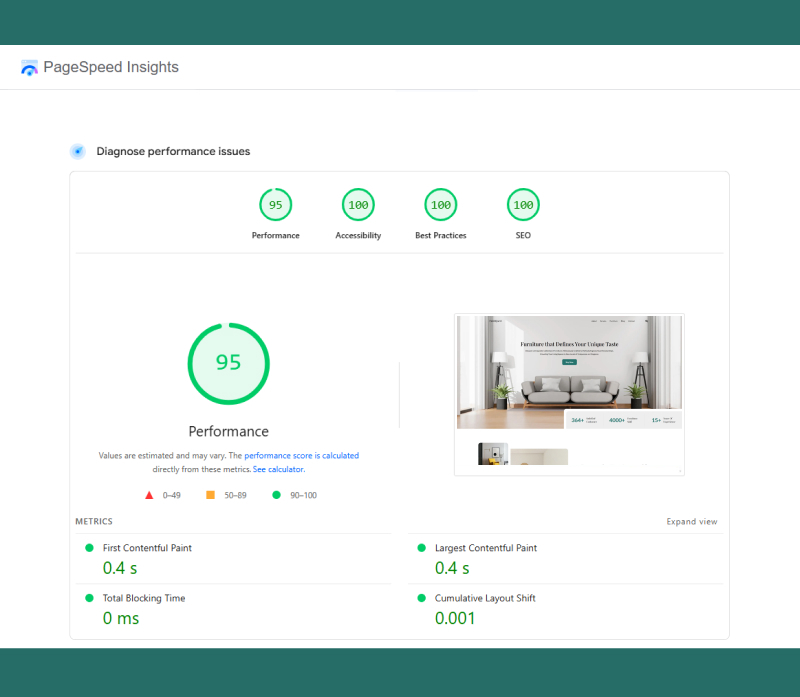
Task: Click Expand view for metrics
Action: coord(692,522)
